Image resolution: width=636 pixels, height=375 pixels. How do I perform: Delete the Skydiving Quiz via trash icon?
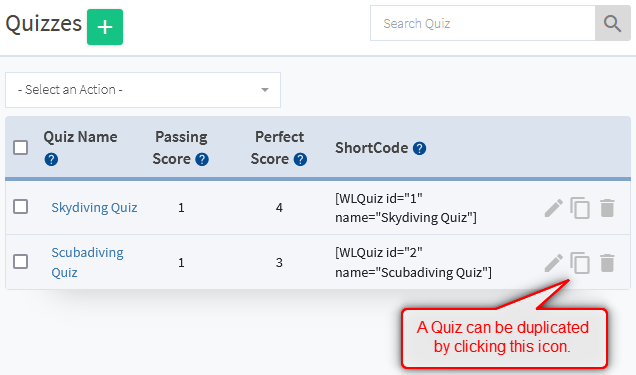(607, 208)
